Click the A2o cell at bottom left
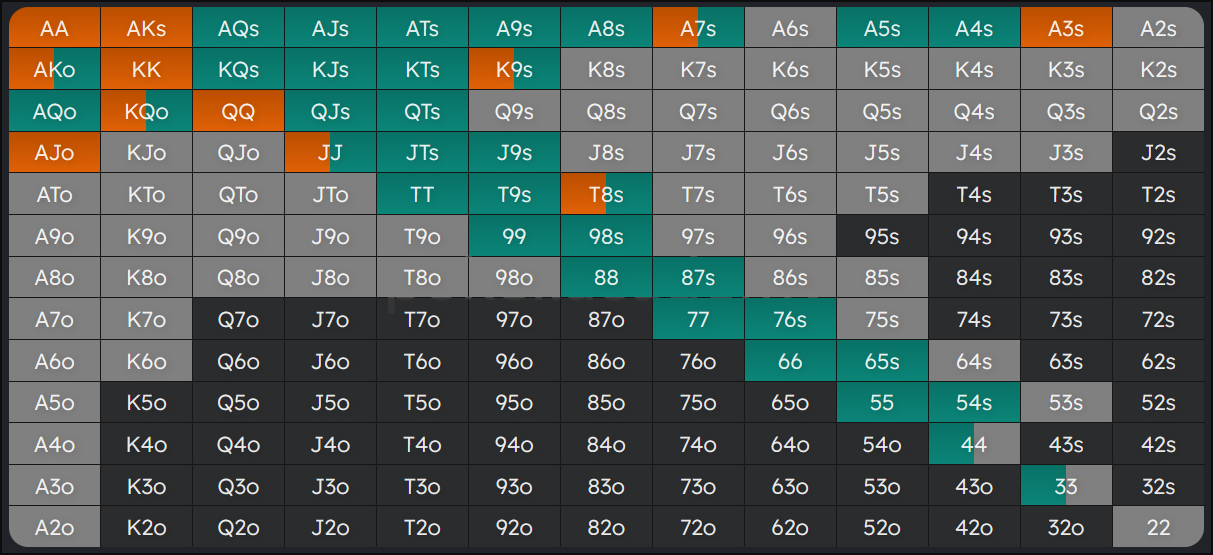Image resolution: width=1213 pixels, height=555 pixels. tap(55, 527)
